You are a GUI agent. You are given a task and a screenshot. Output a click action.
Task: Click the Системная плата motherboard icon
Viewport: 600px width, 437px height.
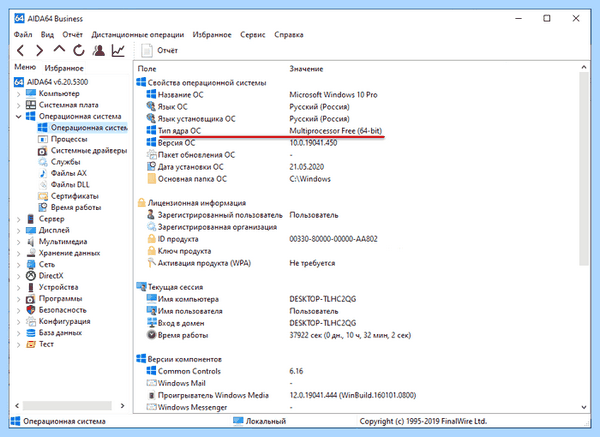coord(31,105)
